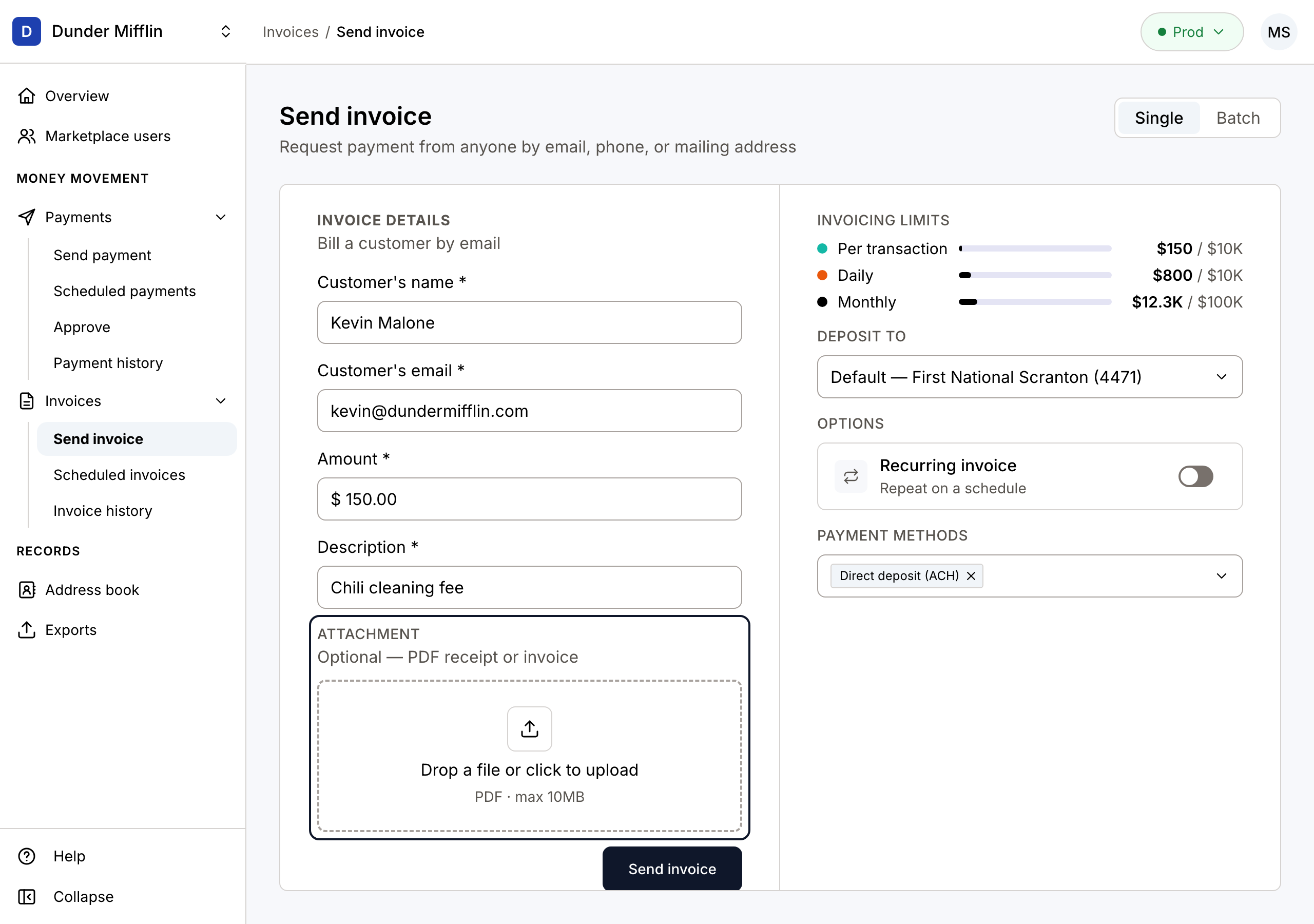
Task: Click the Per transaction limit progress bar
Action: click(x=1035, y=248)
